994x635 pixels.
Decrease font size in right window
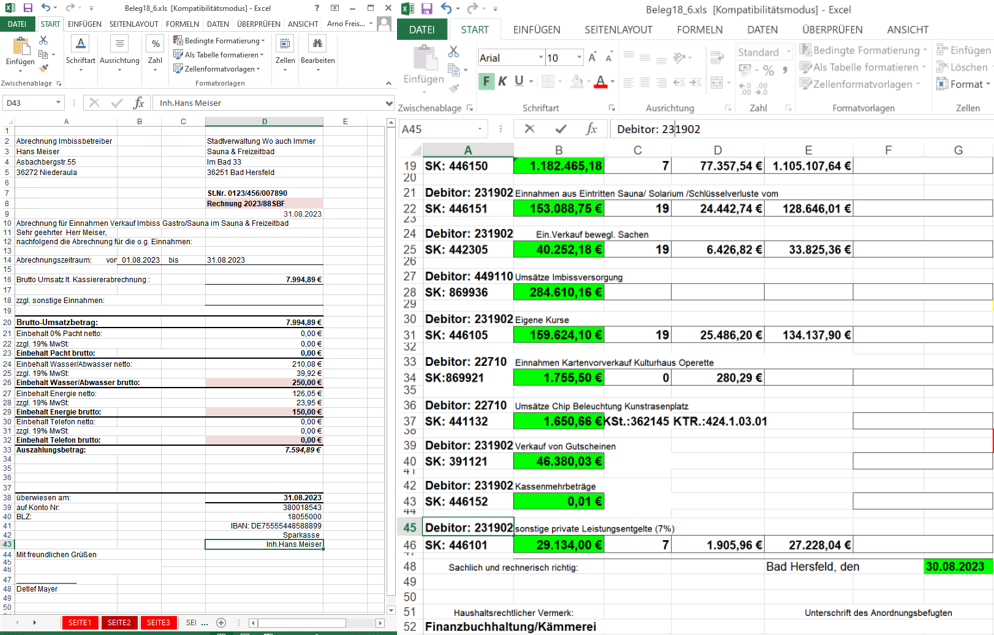coord(609,58)
